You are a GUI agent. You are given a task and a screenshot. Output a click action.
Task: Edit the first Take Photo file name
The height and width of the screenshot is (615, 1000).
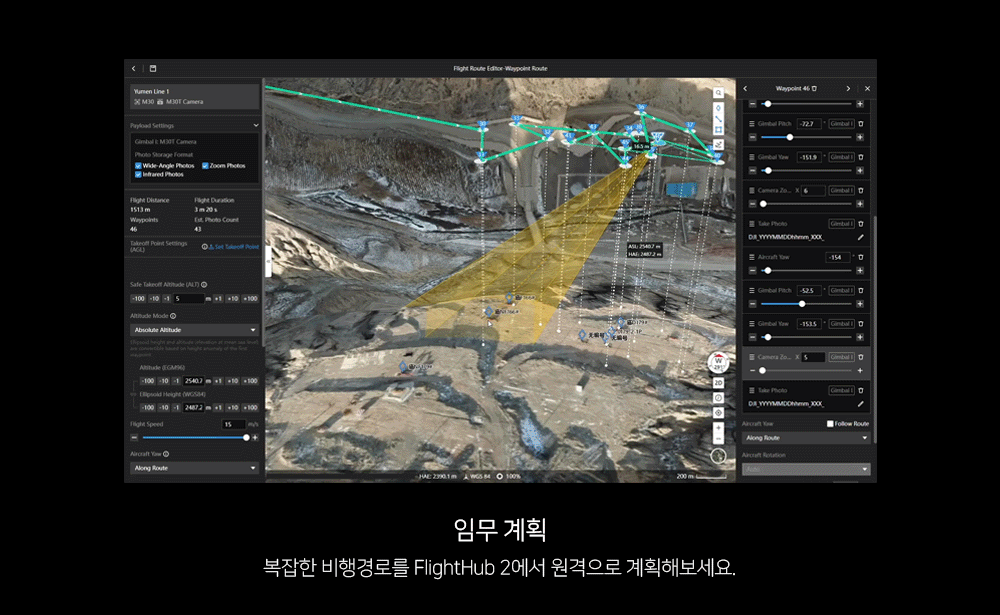(860, 237)
